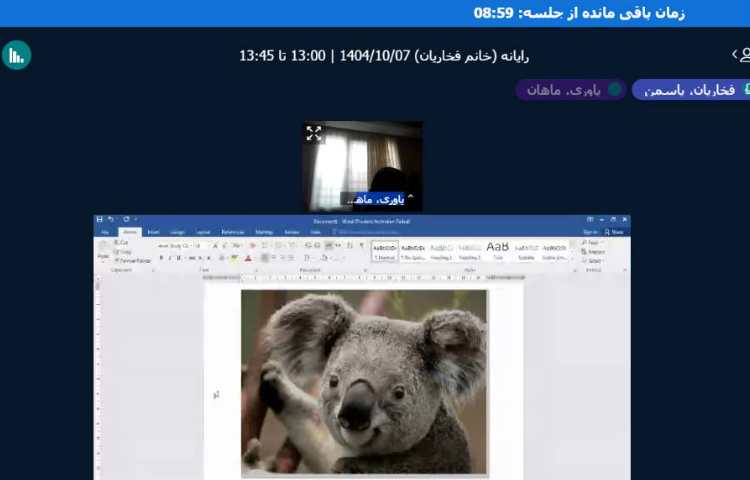This screenshot has height=480, width=750.
Task: Click Sign in in the Word title area
Action: pyautogui.click(x=591, y=232)
